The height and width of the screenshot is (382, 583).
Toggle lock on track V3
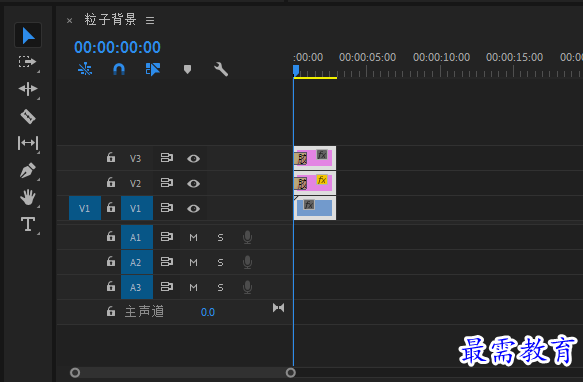[x=111, y=158]
